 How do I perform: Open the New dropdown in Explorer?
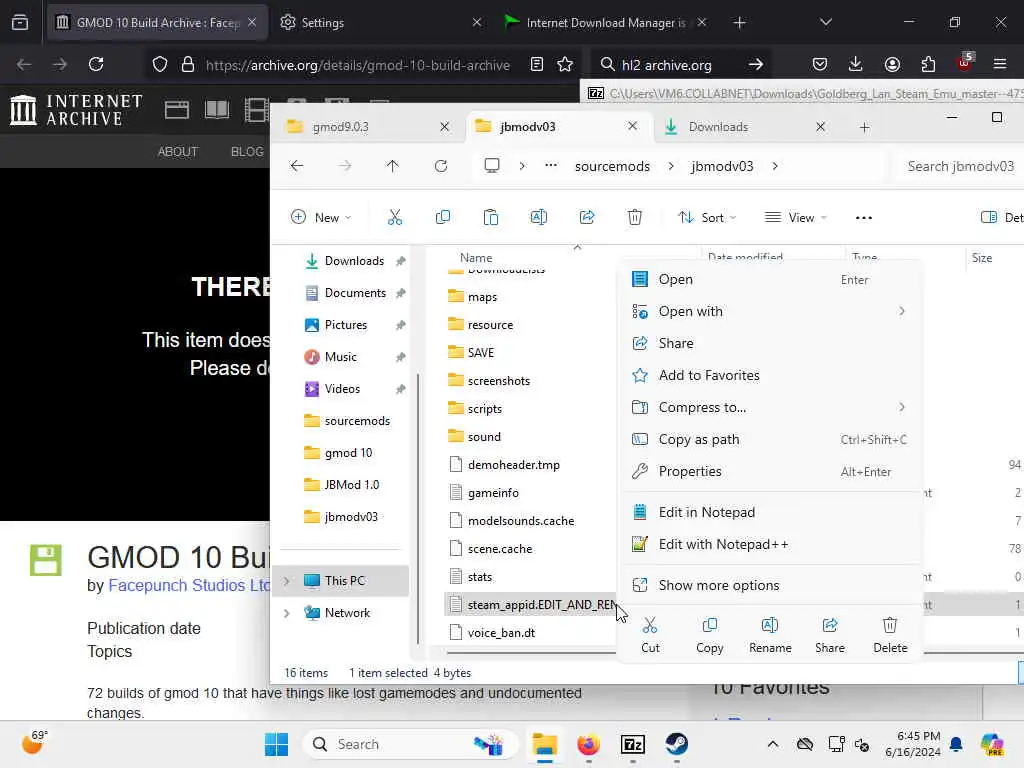321,217
